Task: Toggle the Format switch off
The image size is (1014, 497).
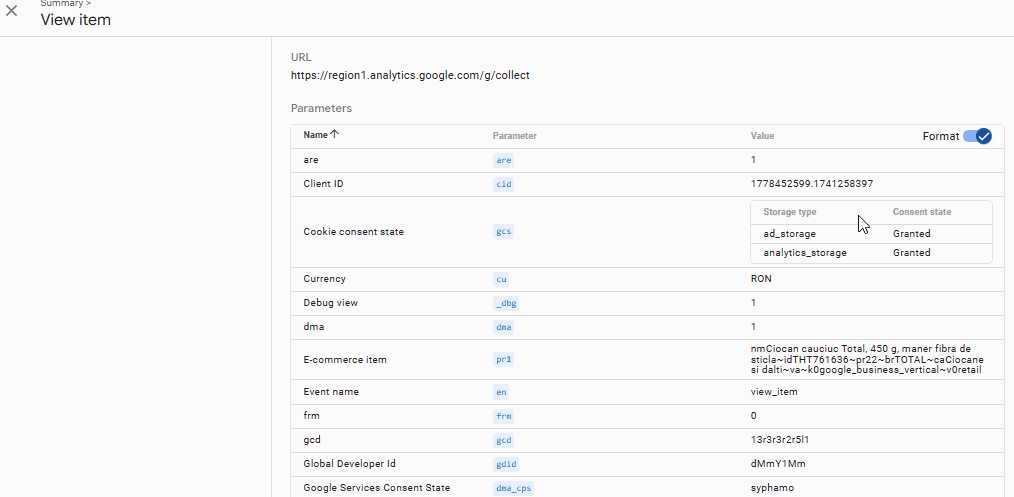Action: (977, 136)
